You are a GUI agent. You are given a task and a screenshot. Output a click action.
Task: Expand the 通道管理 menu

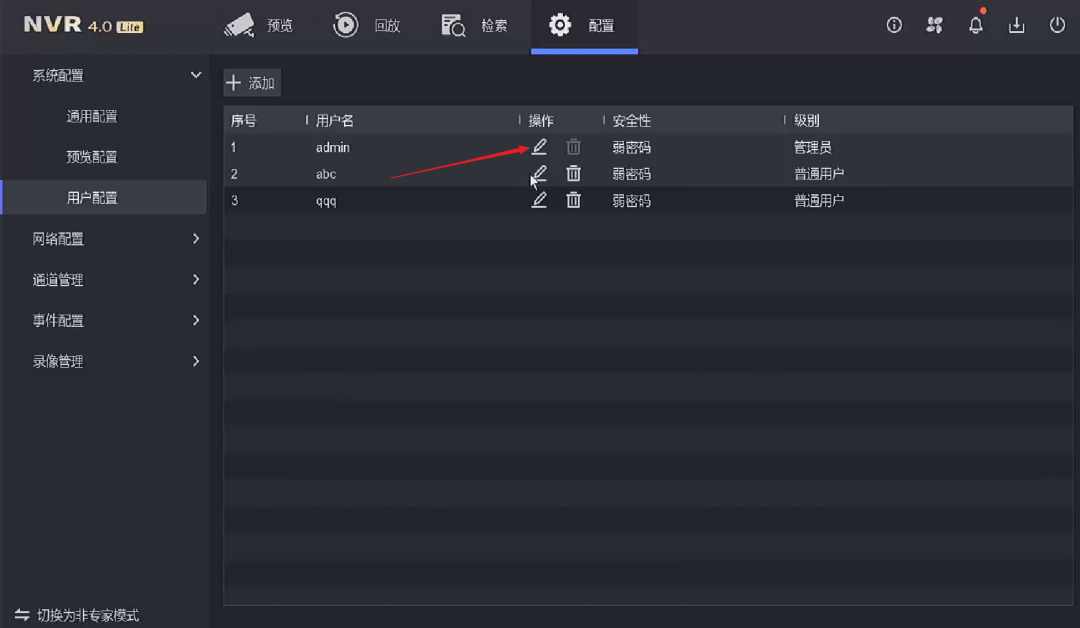[196, 280]
